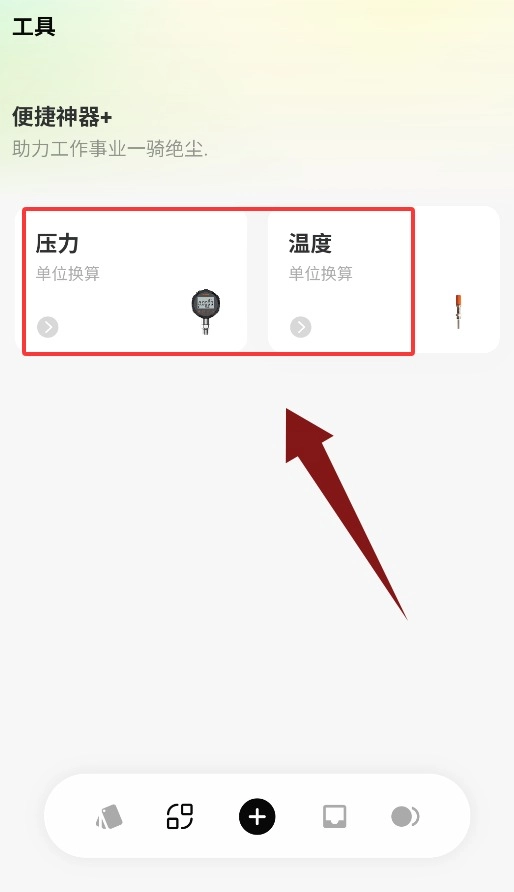Tap the 便捷神器+ heading
The width and height of the screenshot is (514, 892).
coord(62,117)
